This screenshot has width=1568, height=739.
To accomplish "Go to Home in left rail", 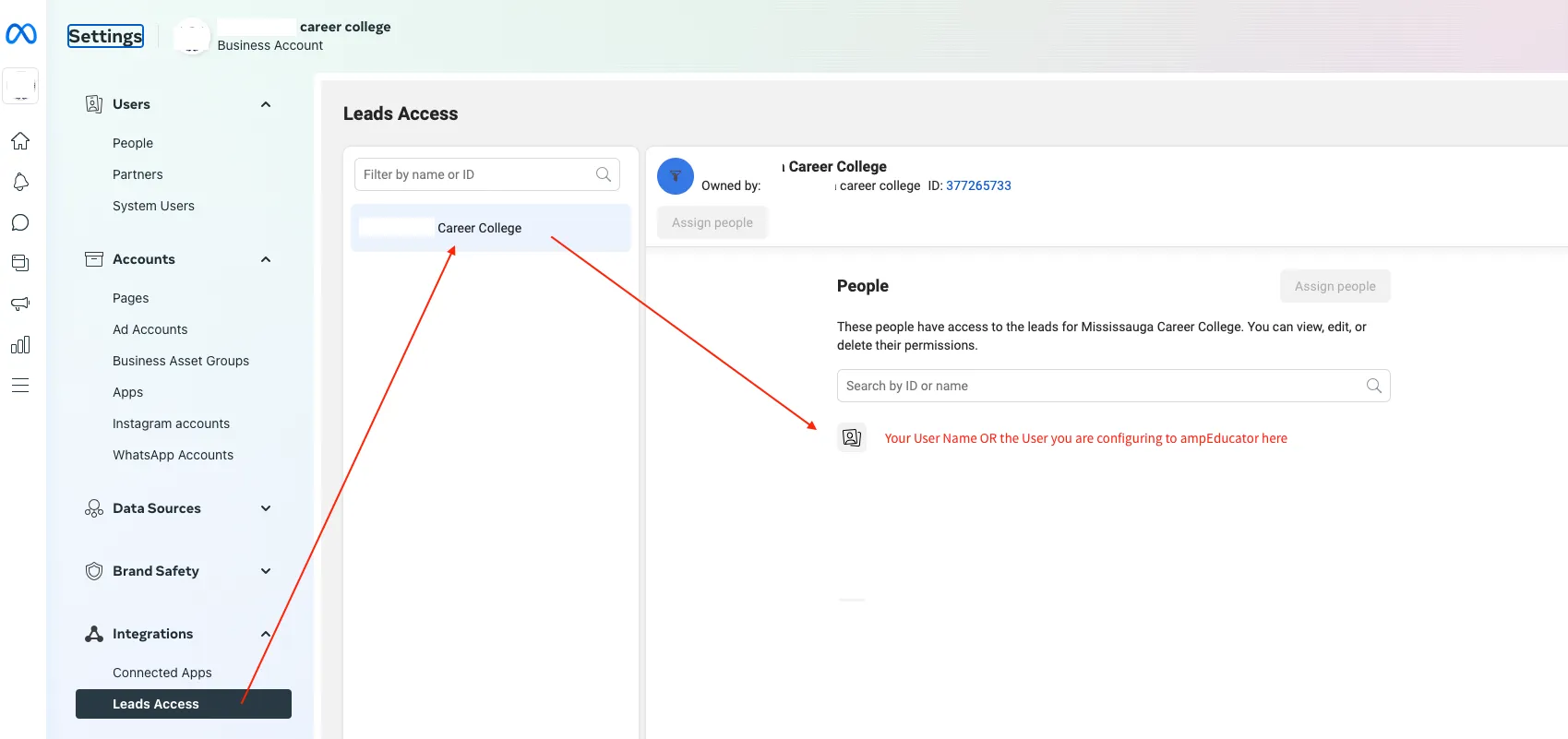I will [20, 141].
